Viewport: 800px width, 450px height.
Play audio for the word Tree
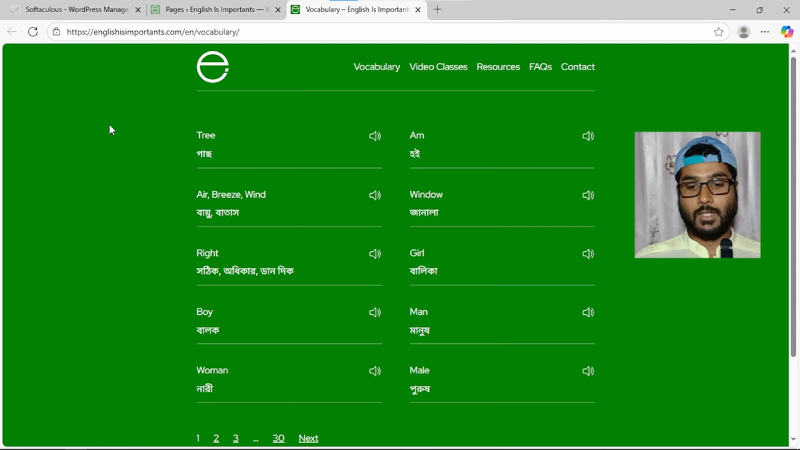tap(375, 136)
